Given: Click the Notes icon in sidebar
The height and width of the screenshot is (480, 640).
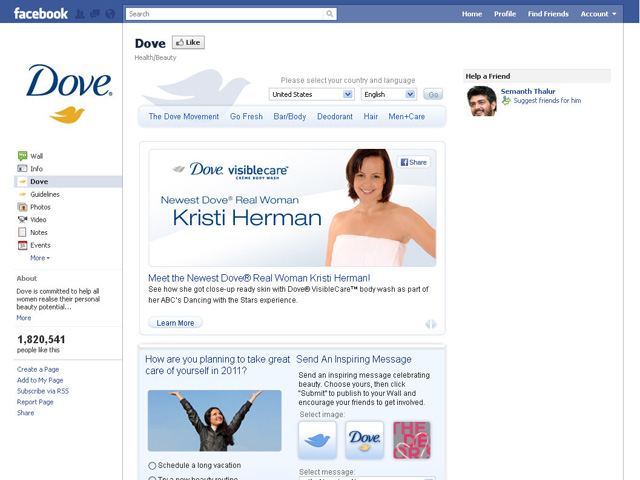Looking at the screenshot, I should click(22, 232).
